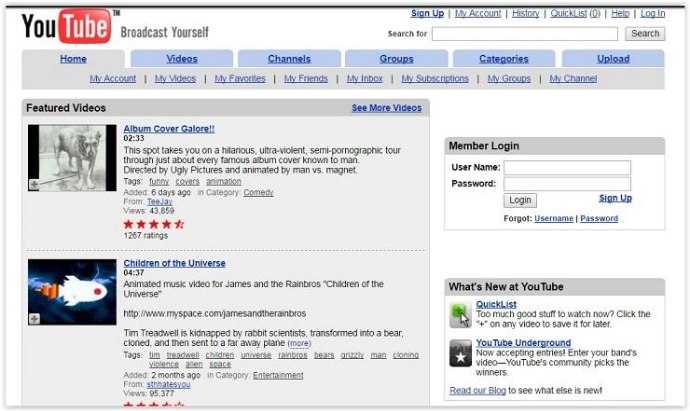
Task: Open the Album Cover Galore!! video title
Action: pyautogui.click(x=169, y=129)
